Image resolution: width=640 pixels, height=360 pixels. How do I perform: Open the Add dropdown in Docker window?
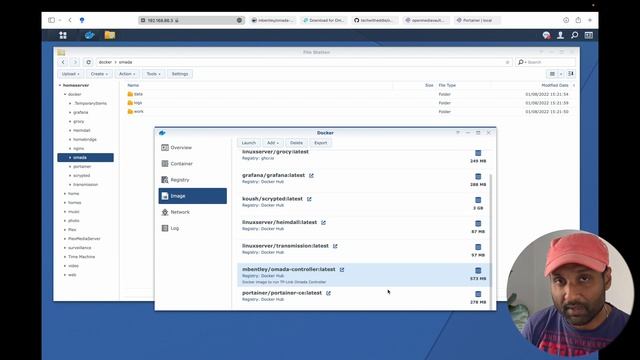[x=273, y=143]
